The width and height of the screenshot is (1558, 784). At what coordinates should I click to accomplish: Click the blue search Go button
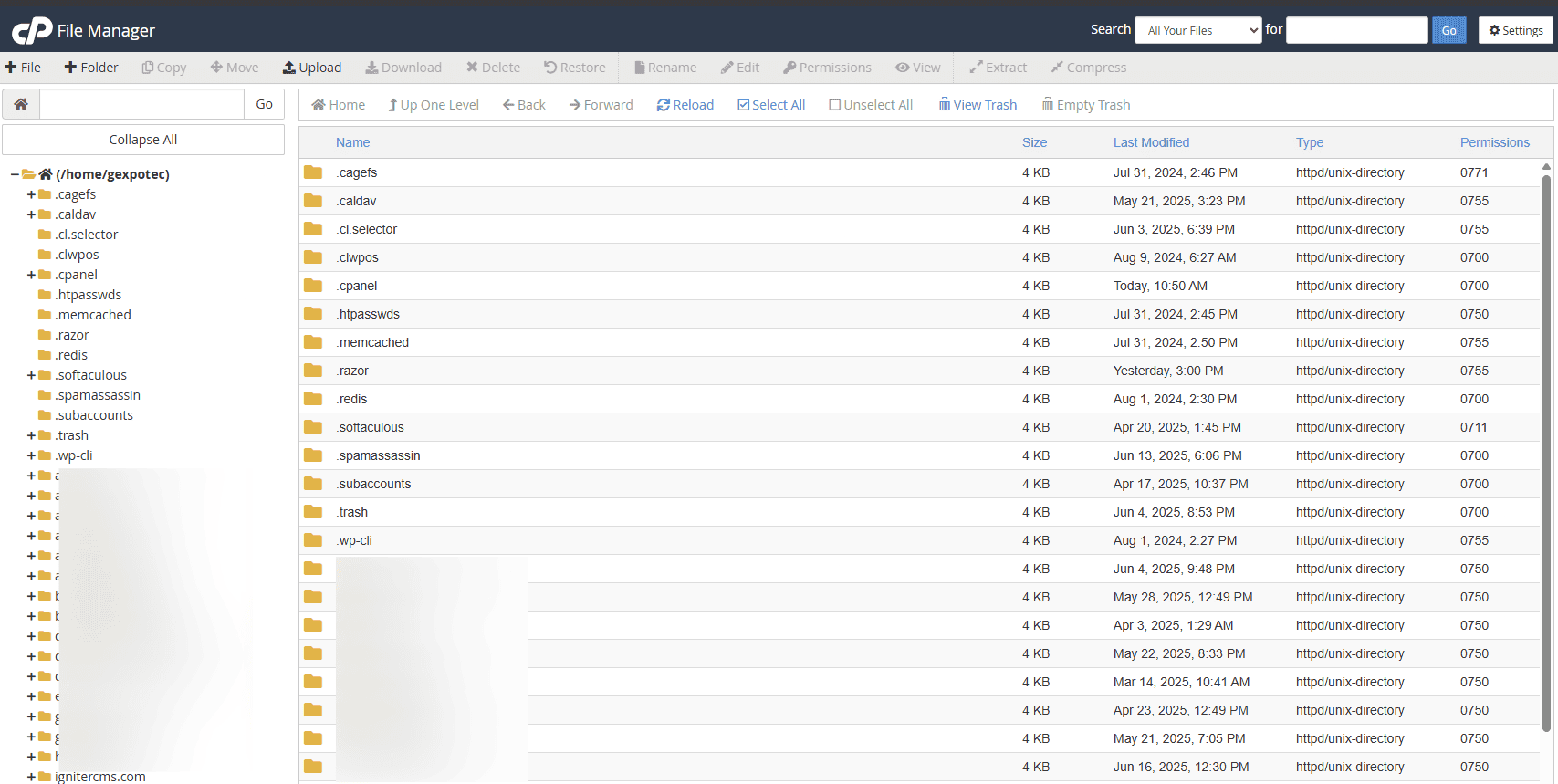coord(1448,30)
